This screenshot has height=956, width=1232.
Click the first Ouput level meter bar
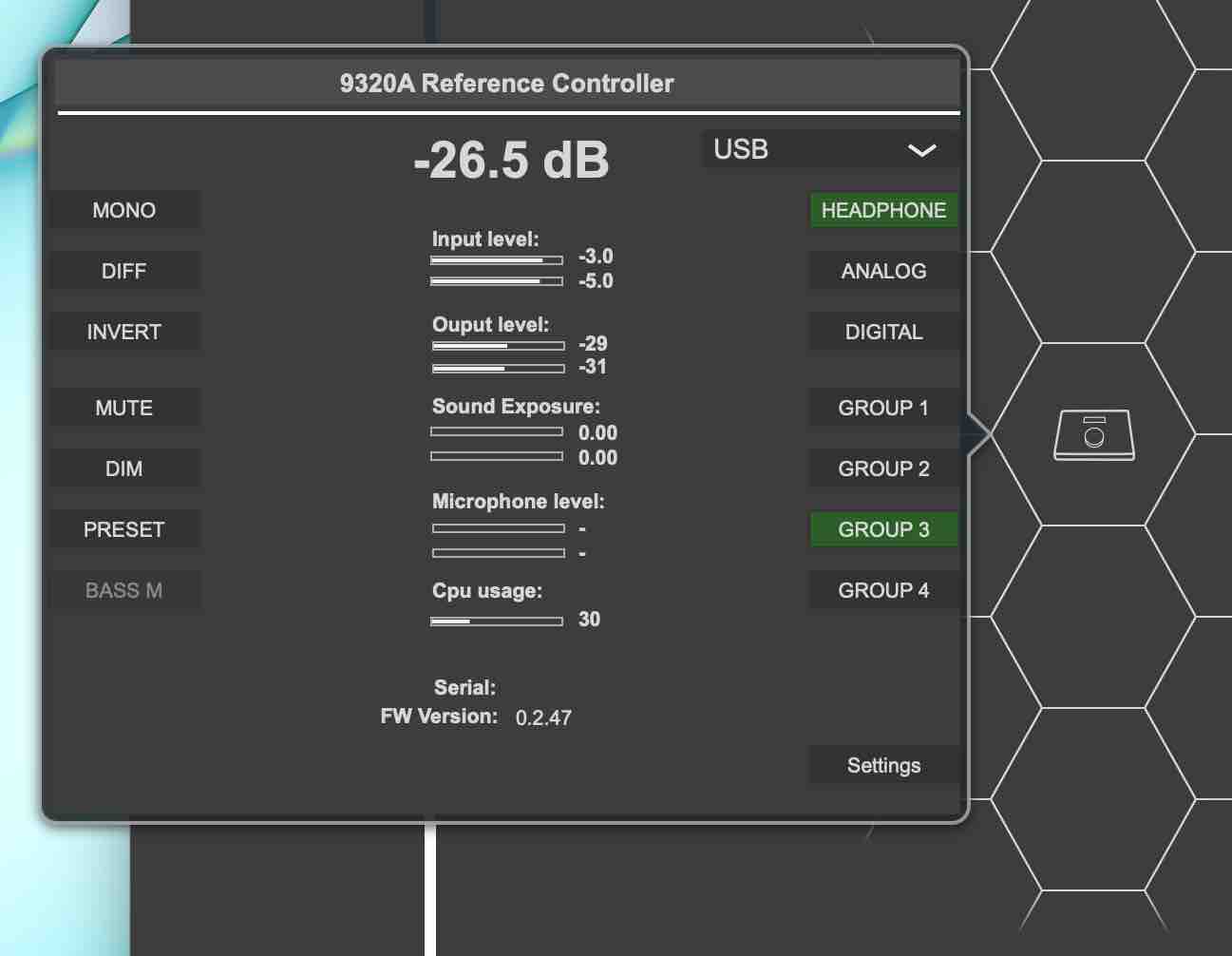pyautogui.click(x=499, y=346)
